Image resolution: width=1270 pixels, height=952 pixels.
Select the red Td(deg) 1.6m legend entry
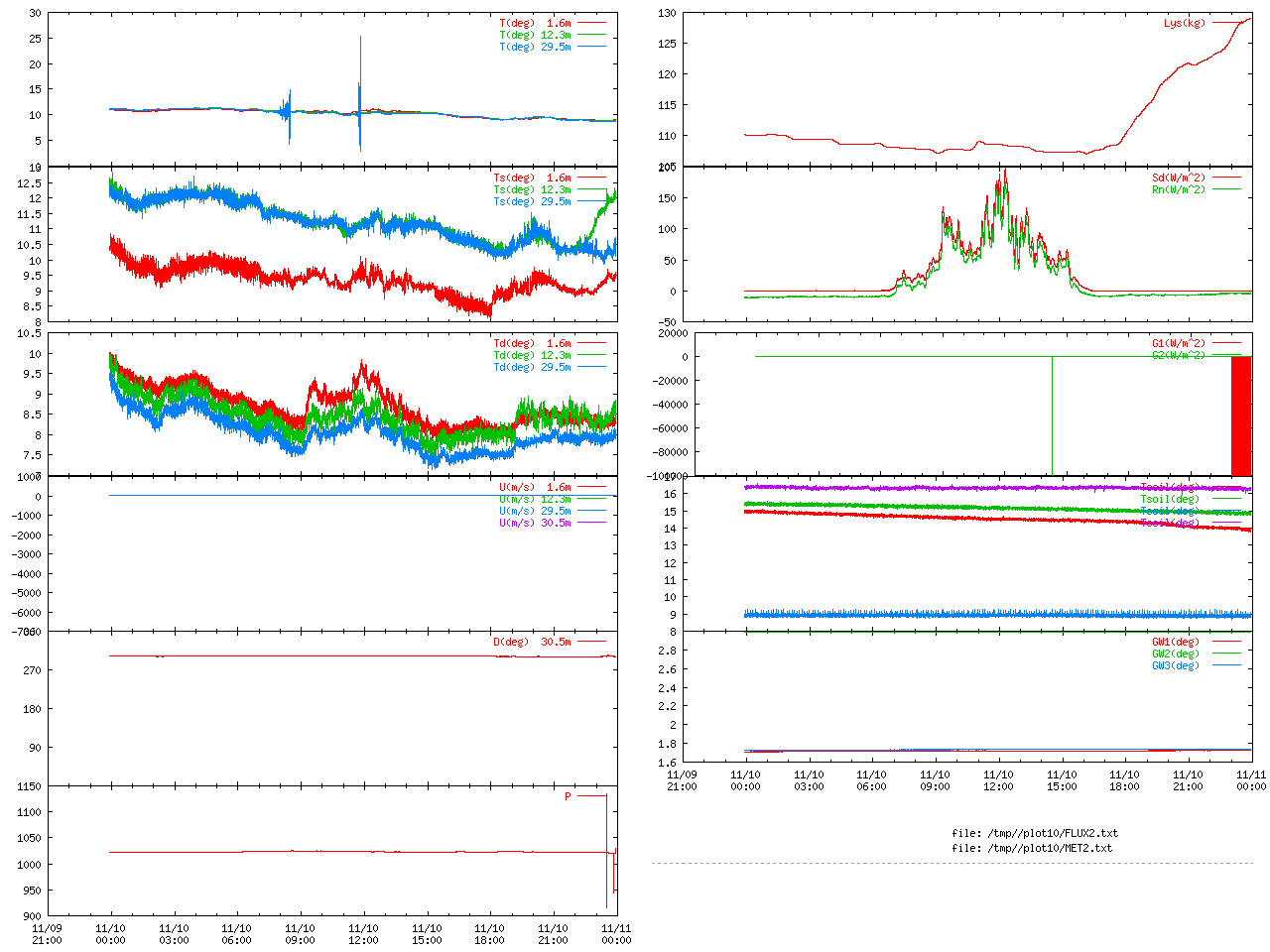(533, 343)
